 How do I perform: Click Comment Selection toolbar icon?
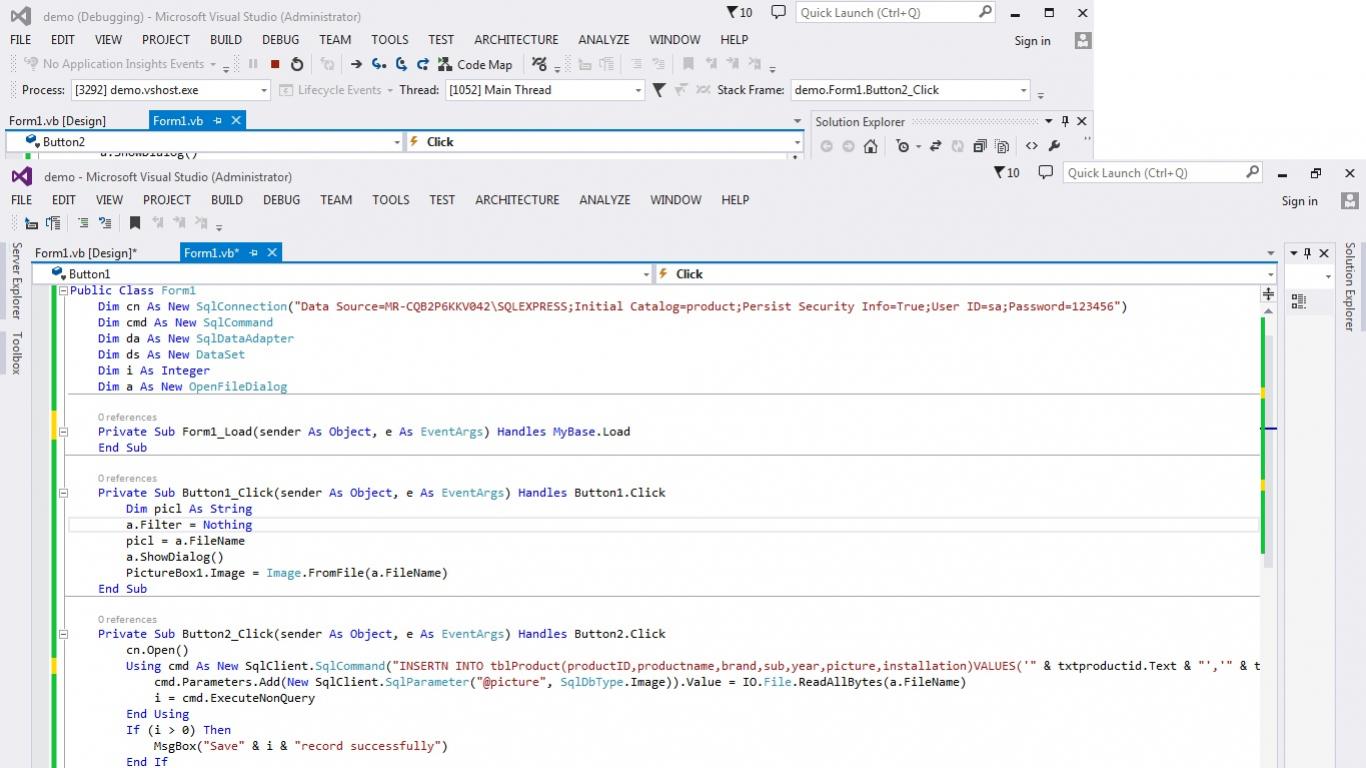tap(83, 223)
